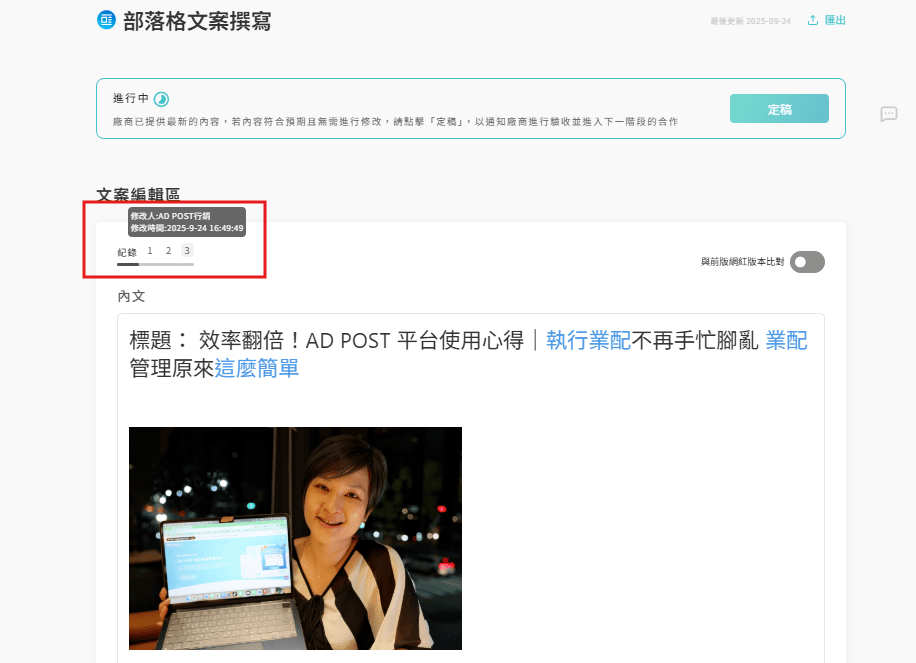Image resolution: width=916 pixels, height=663 pixels.
Task: Click the 進行中 status progress icon
Action: (x=161, y=99)
